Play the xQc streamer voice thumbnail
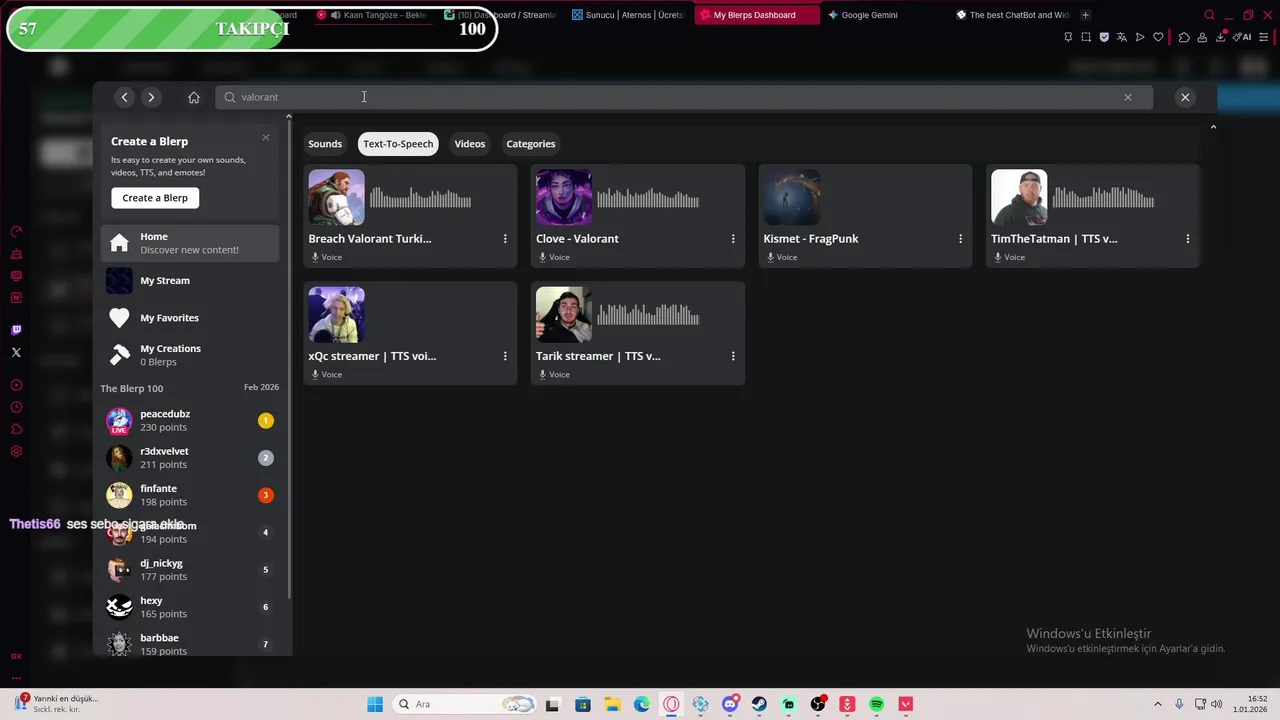1280x720 pixels. click(337, 314)
